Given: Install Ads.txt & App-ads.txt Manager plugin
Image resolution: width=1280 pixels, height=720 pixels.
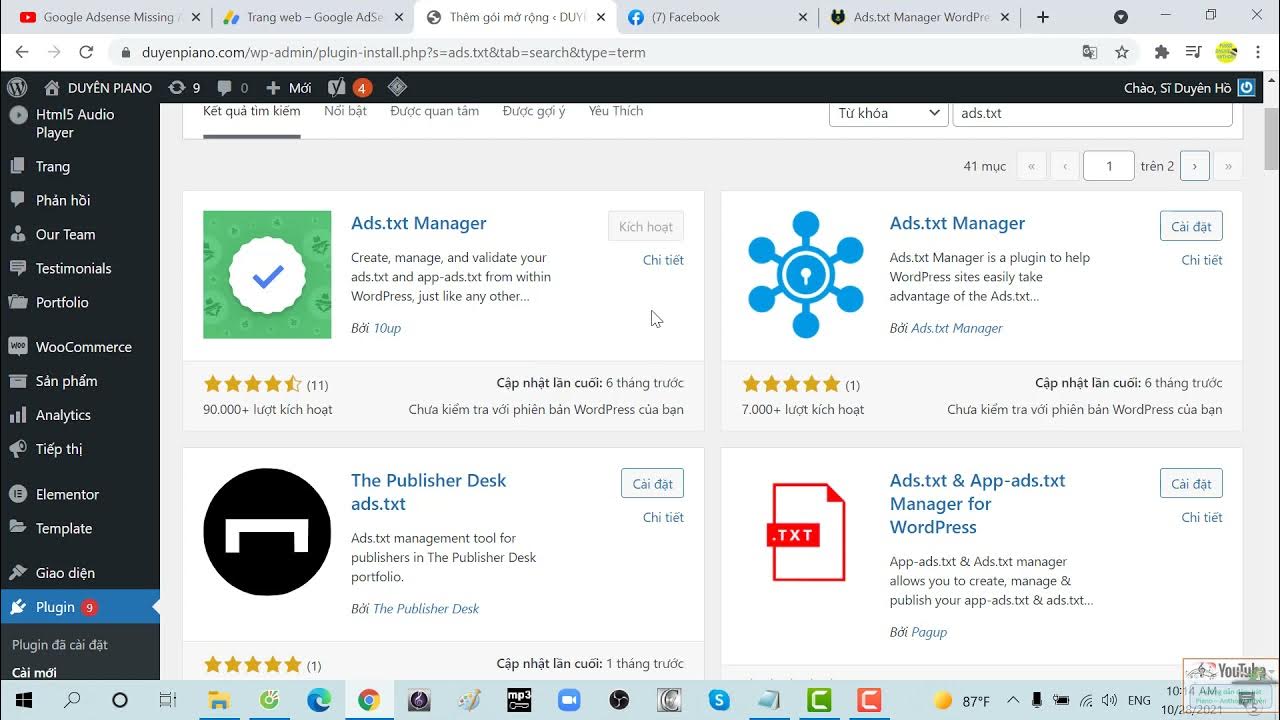Looking at the screenshot, I should click(x=1191, y=483).
